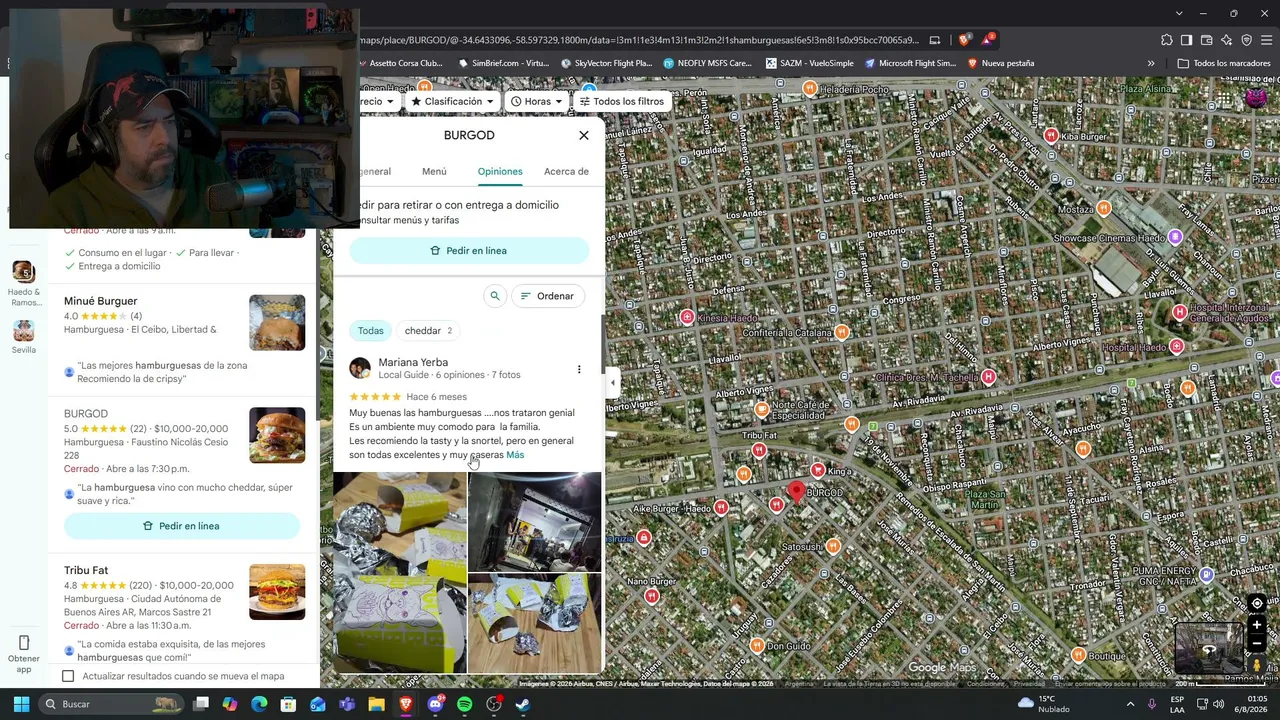Select the Minué Burguer result title
The width and height of the screenshot is (1280, 720).
click(x=100, y=301)
